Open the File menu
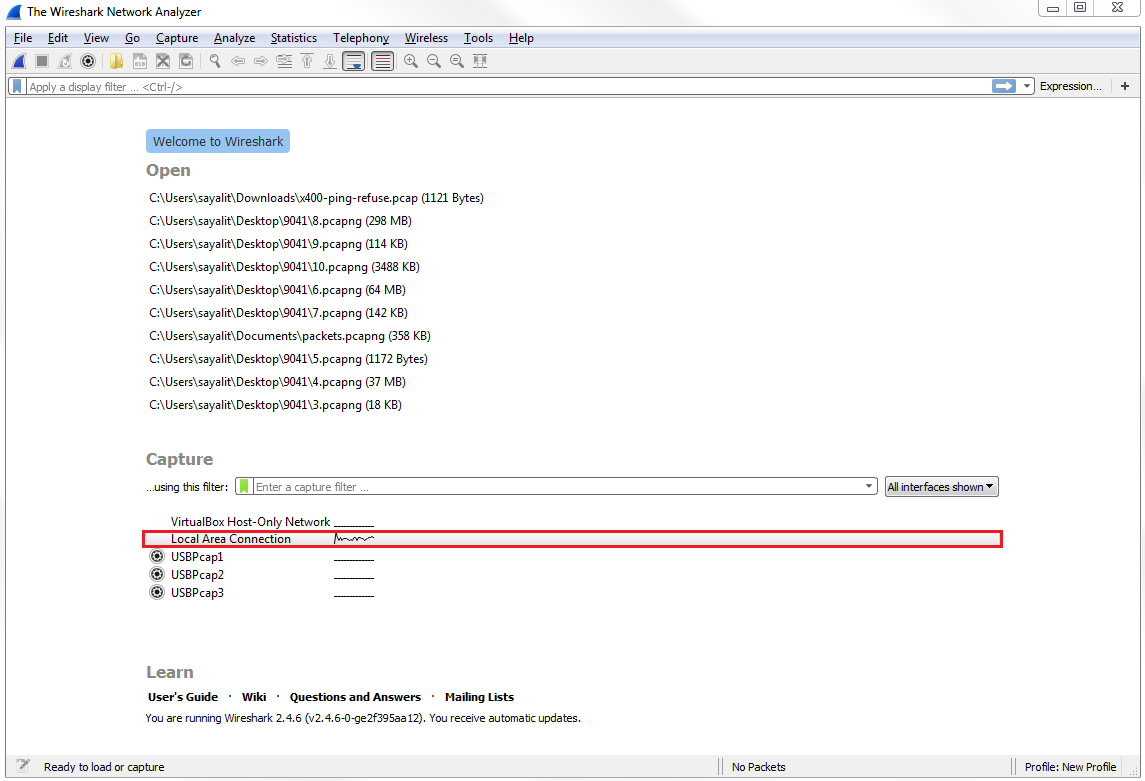 [23, 38]
